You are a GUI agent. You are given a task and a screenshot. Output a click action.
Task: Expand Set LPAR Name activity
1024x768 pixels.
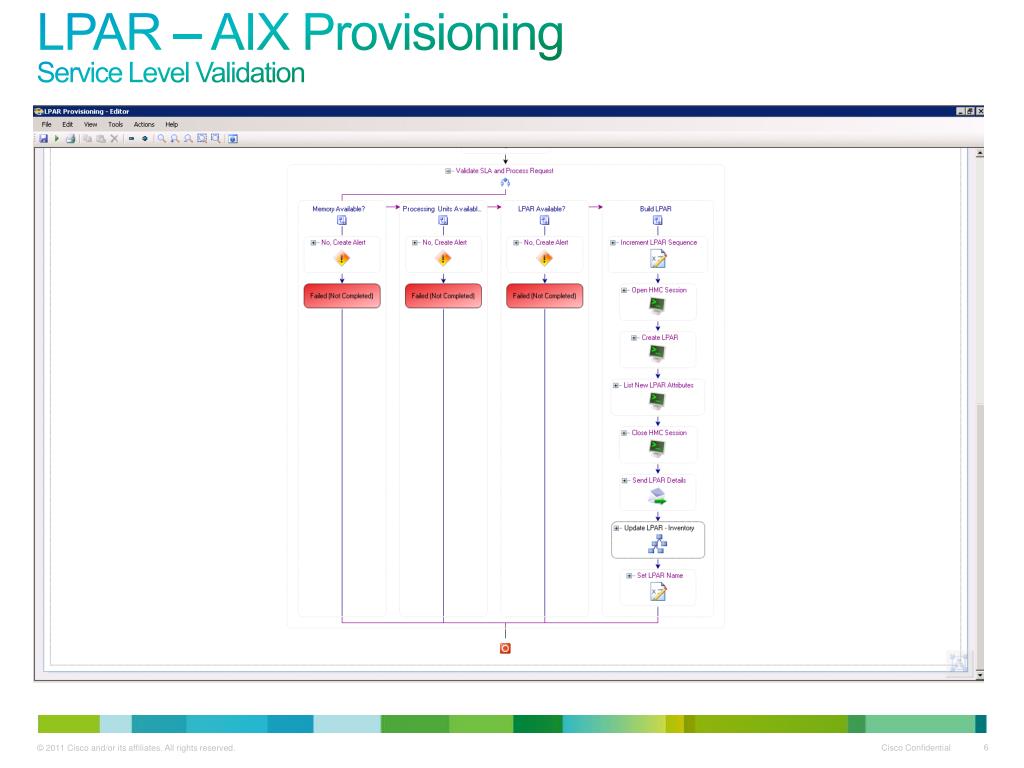point(629,577)
